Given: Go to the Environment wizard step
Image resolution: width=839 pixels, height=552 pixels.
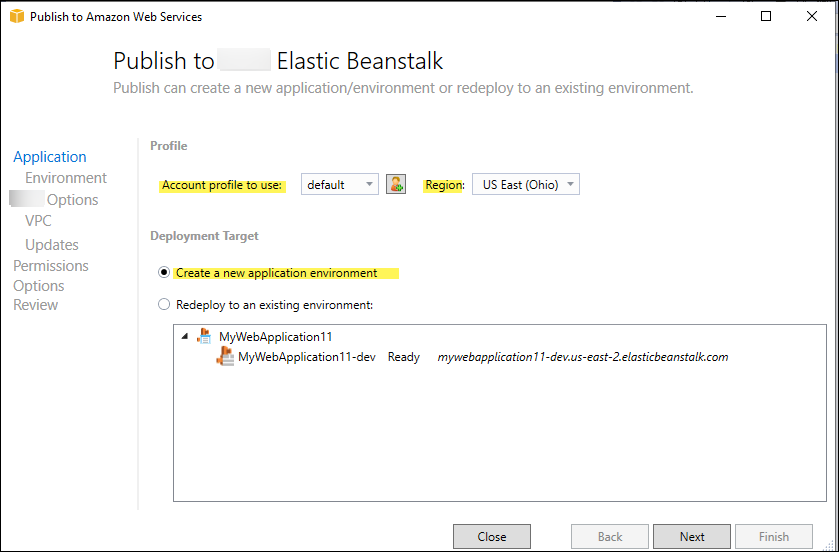Looking at the screenshot, I should (x=66, y=178).
